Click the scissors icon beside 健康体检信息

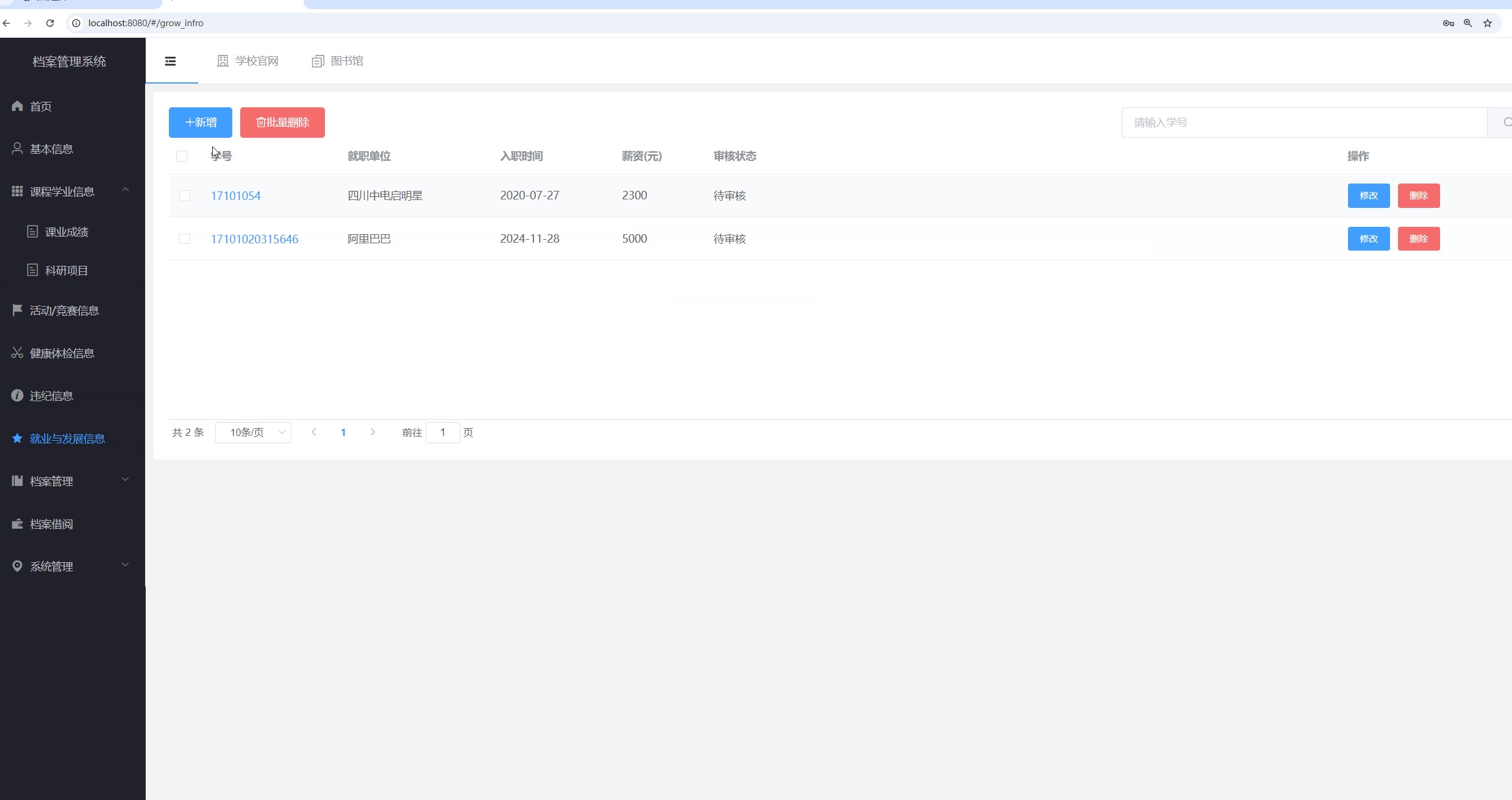[x=17, y=353]
